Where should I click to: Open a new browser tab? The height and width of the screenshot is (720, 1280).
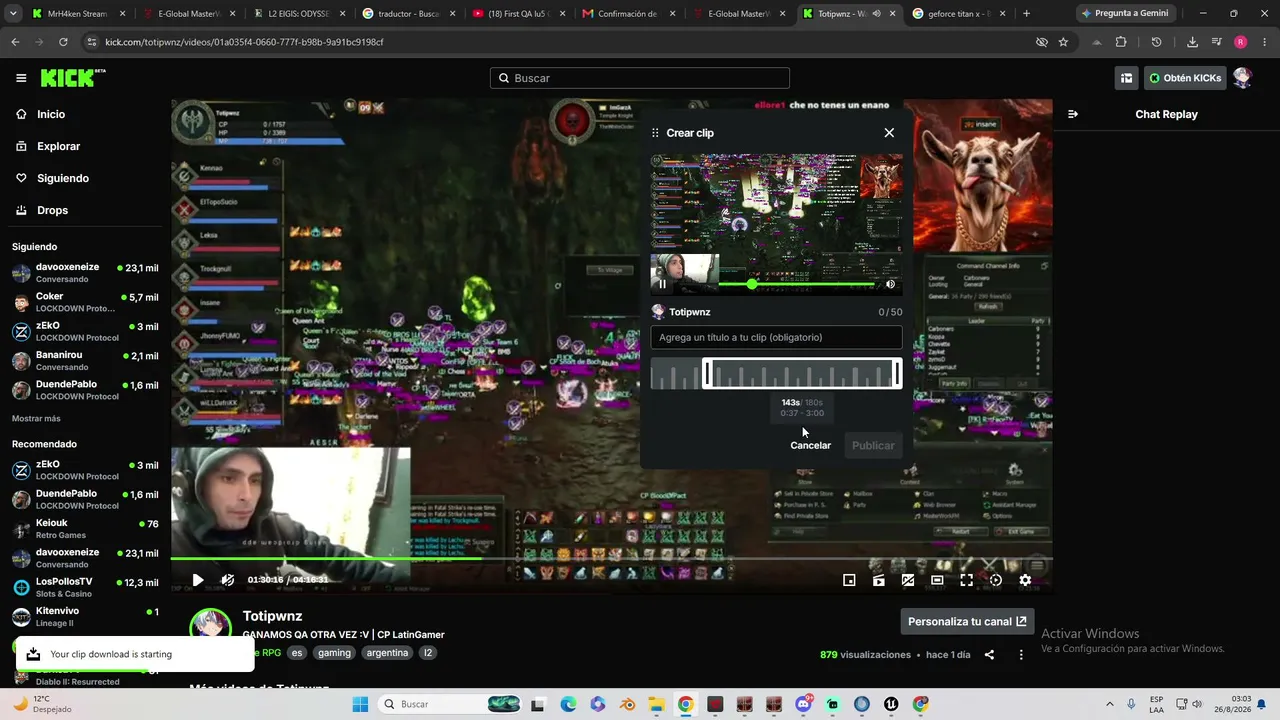pyautogui.click(x=1026, y=14)
